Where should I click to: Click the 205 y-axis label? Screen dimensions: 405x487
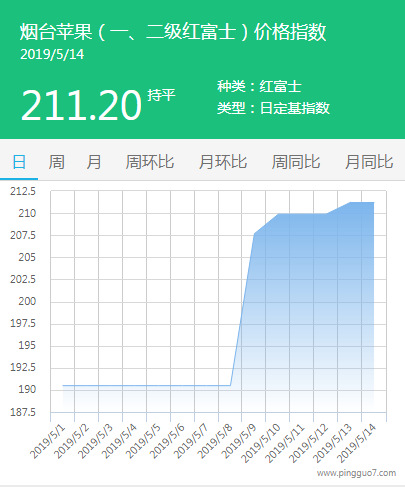pyautogui.click(x=27, y=257)
